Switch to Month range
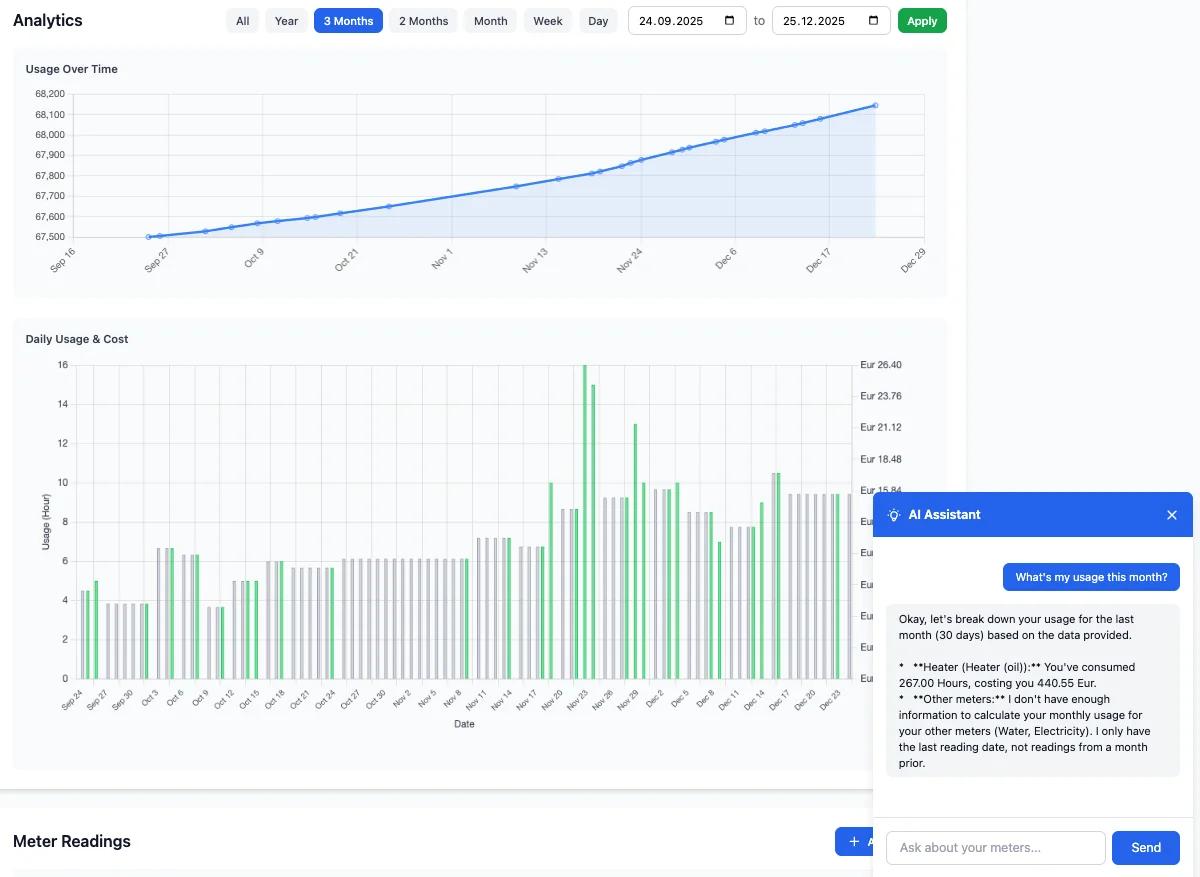Viewport: 1200px width, 877px height. click(x=491, y=21)
